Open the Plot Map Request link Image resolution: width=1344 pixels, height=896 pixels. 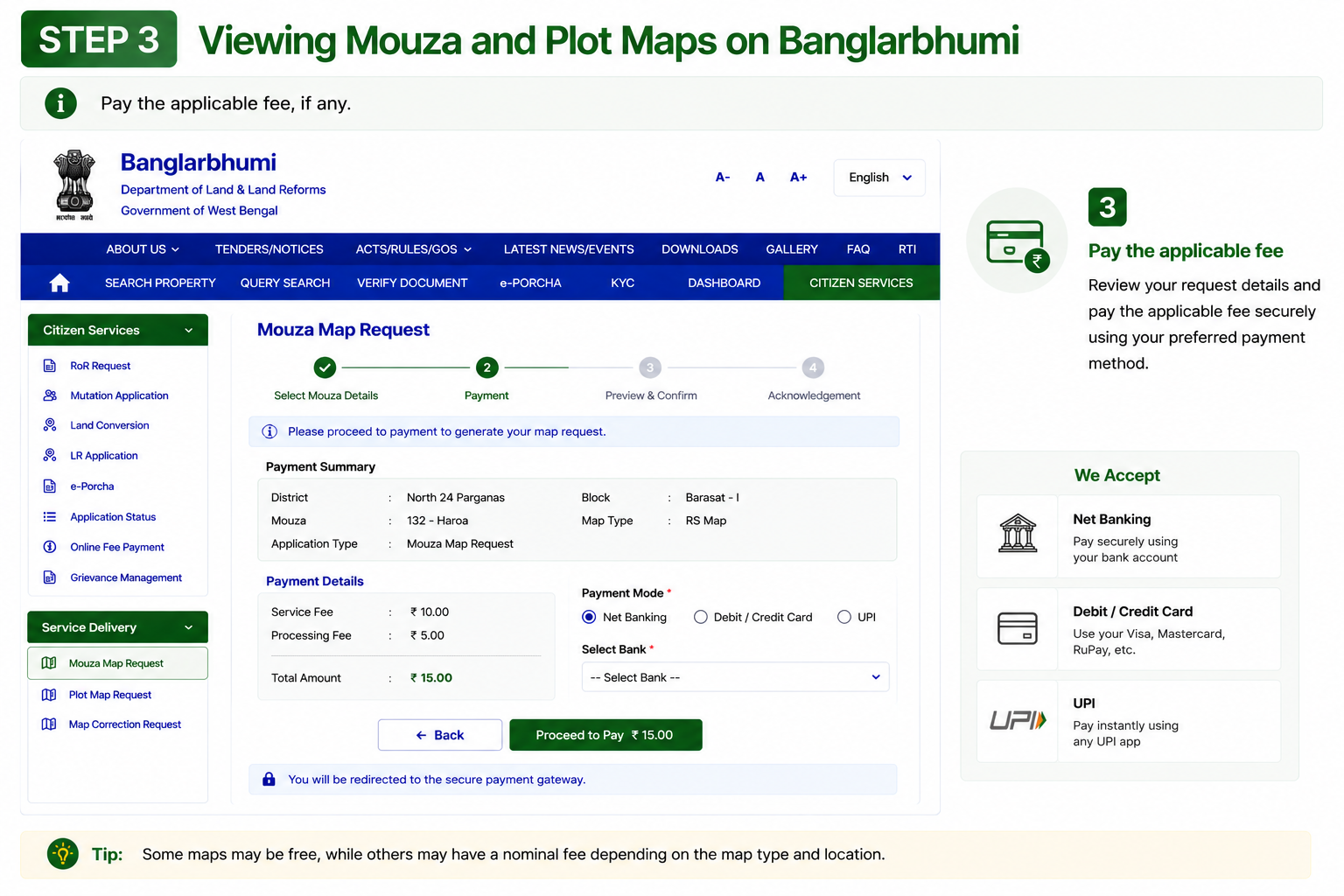110,695
